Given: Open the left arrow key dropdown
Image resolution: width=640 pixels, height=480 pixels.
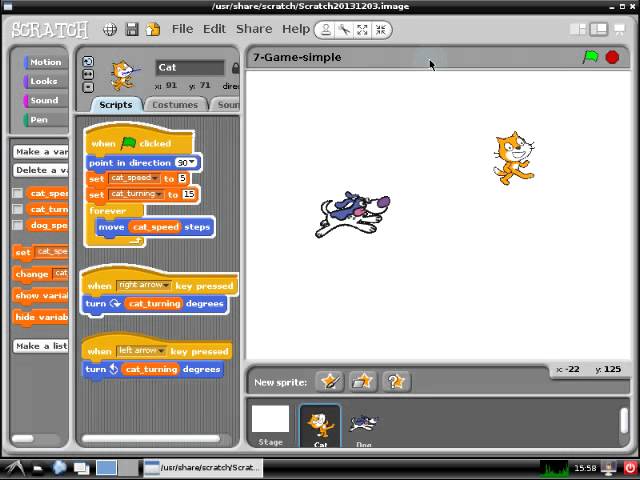Looking at the screenshot, I should (161, 351).
